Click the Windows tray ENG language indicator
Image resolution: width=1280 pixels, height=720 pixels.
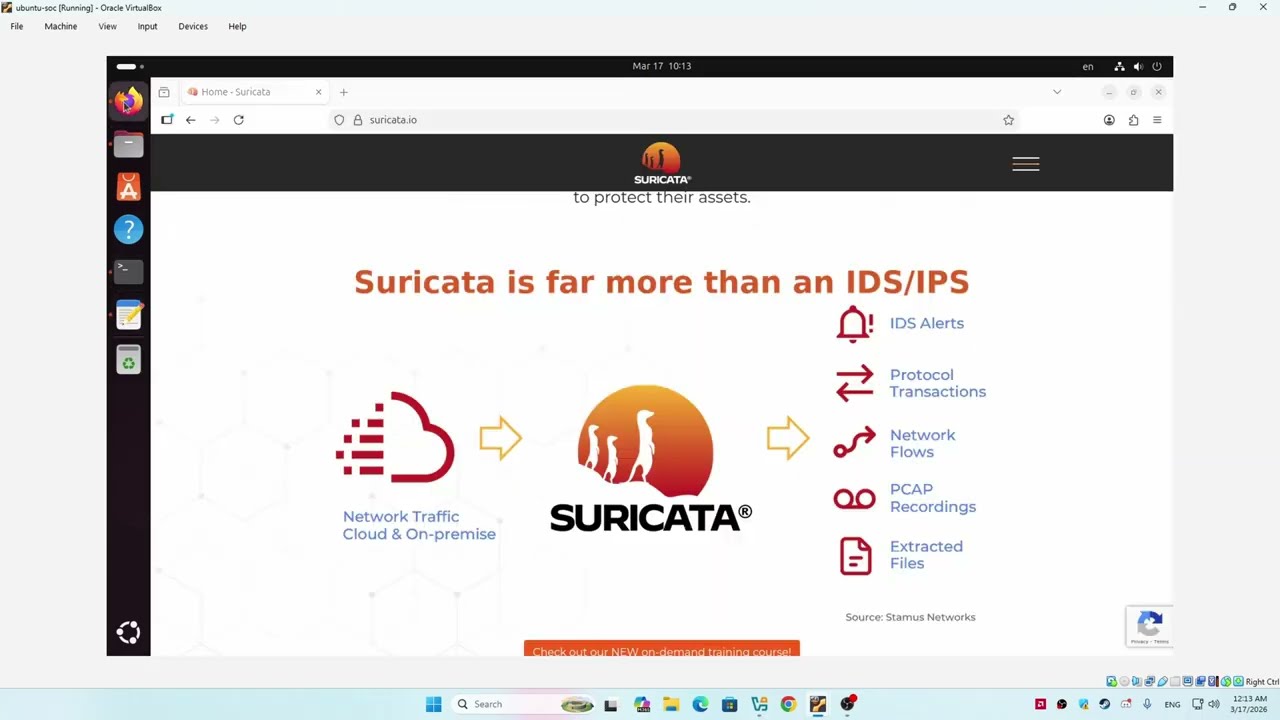(1172, 705)
